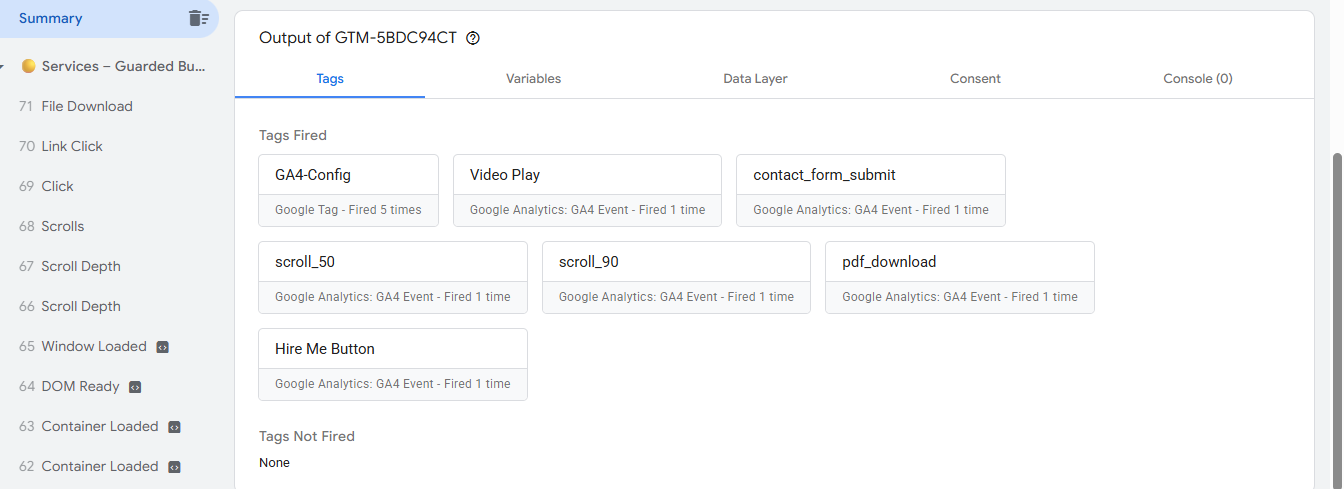Collapse the Services – Guarded Bu... page group arrow
1344x489 pixels.
[x=4, y=67]
